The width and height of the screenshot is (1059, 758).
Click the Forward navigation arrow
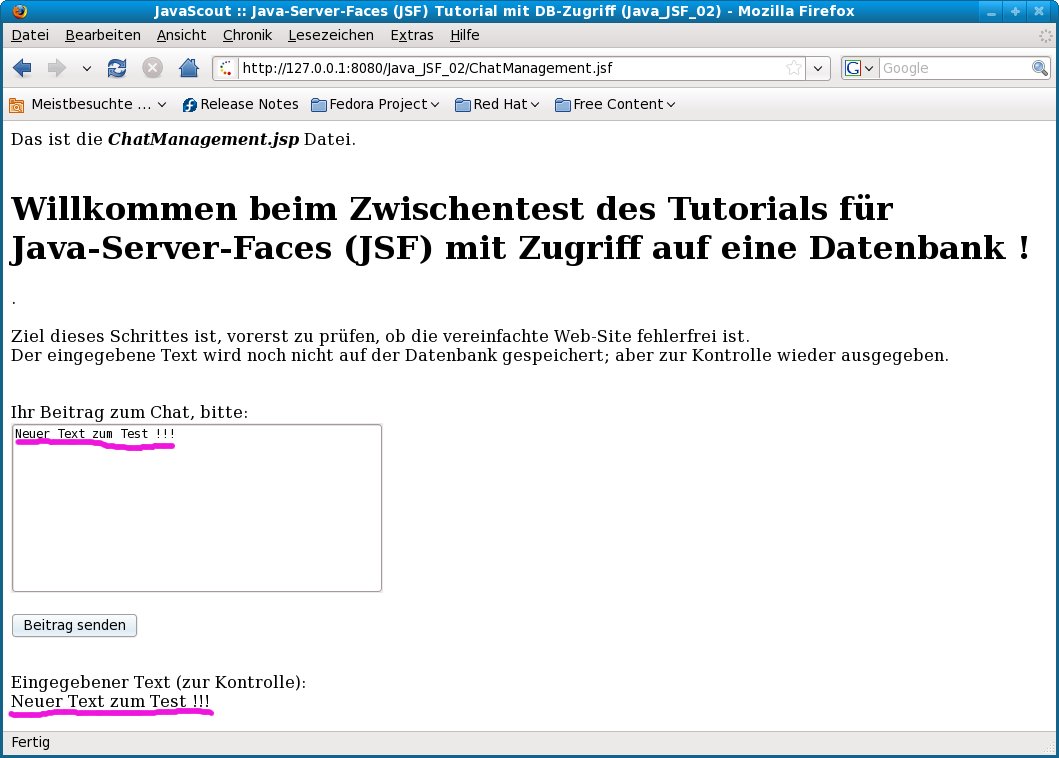pos(56,68)
